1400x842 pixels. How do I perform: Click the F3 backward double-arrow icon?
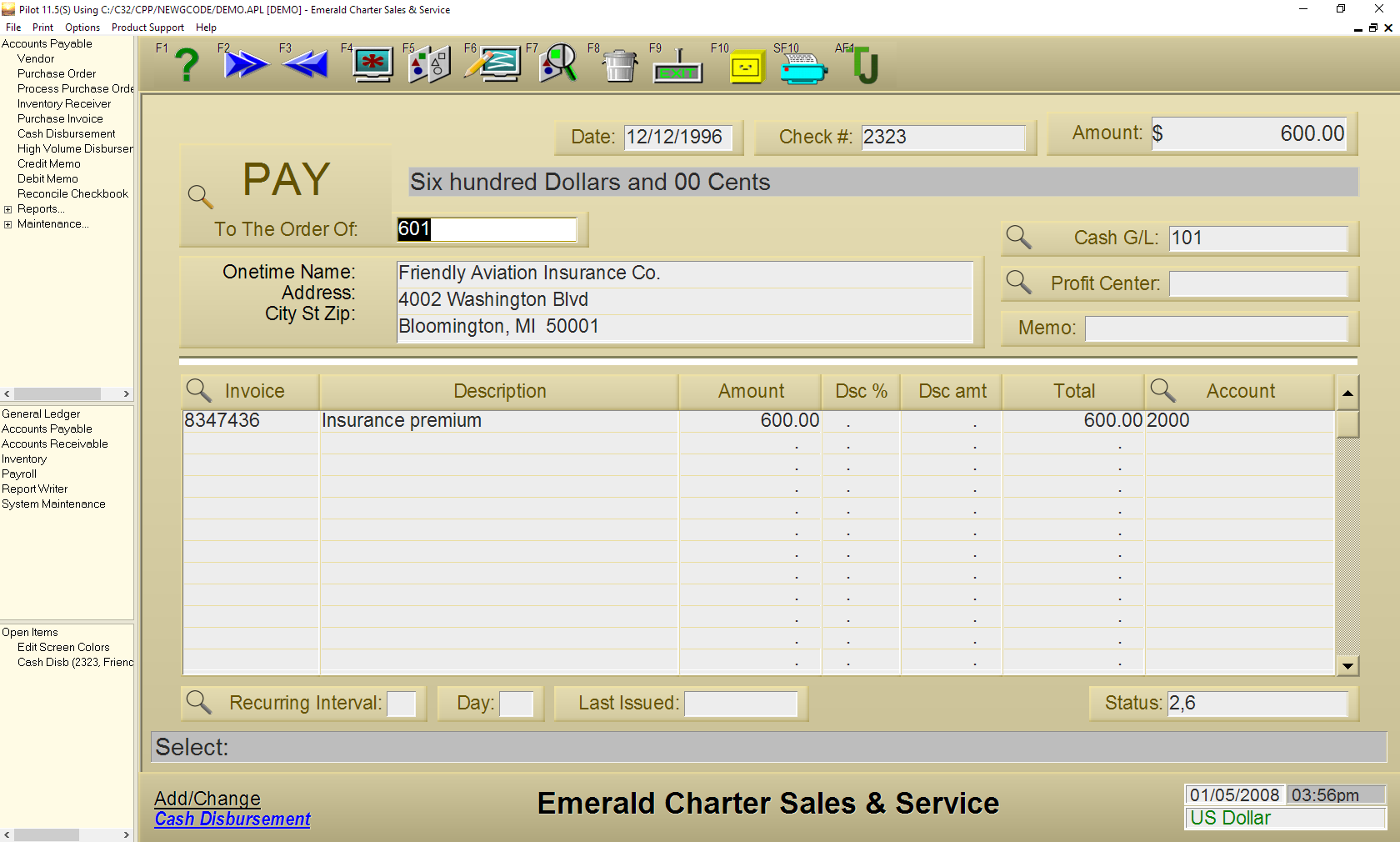point(306,65)
